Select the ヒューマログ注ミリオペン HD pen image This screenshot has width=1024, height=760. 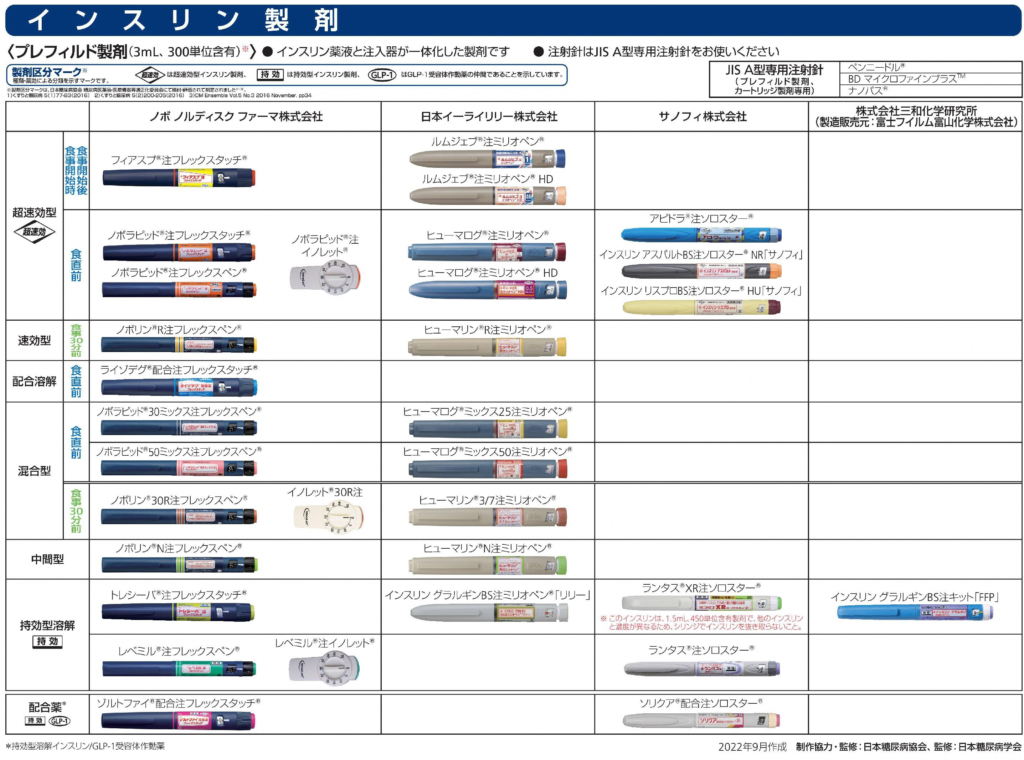488,290
